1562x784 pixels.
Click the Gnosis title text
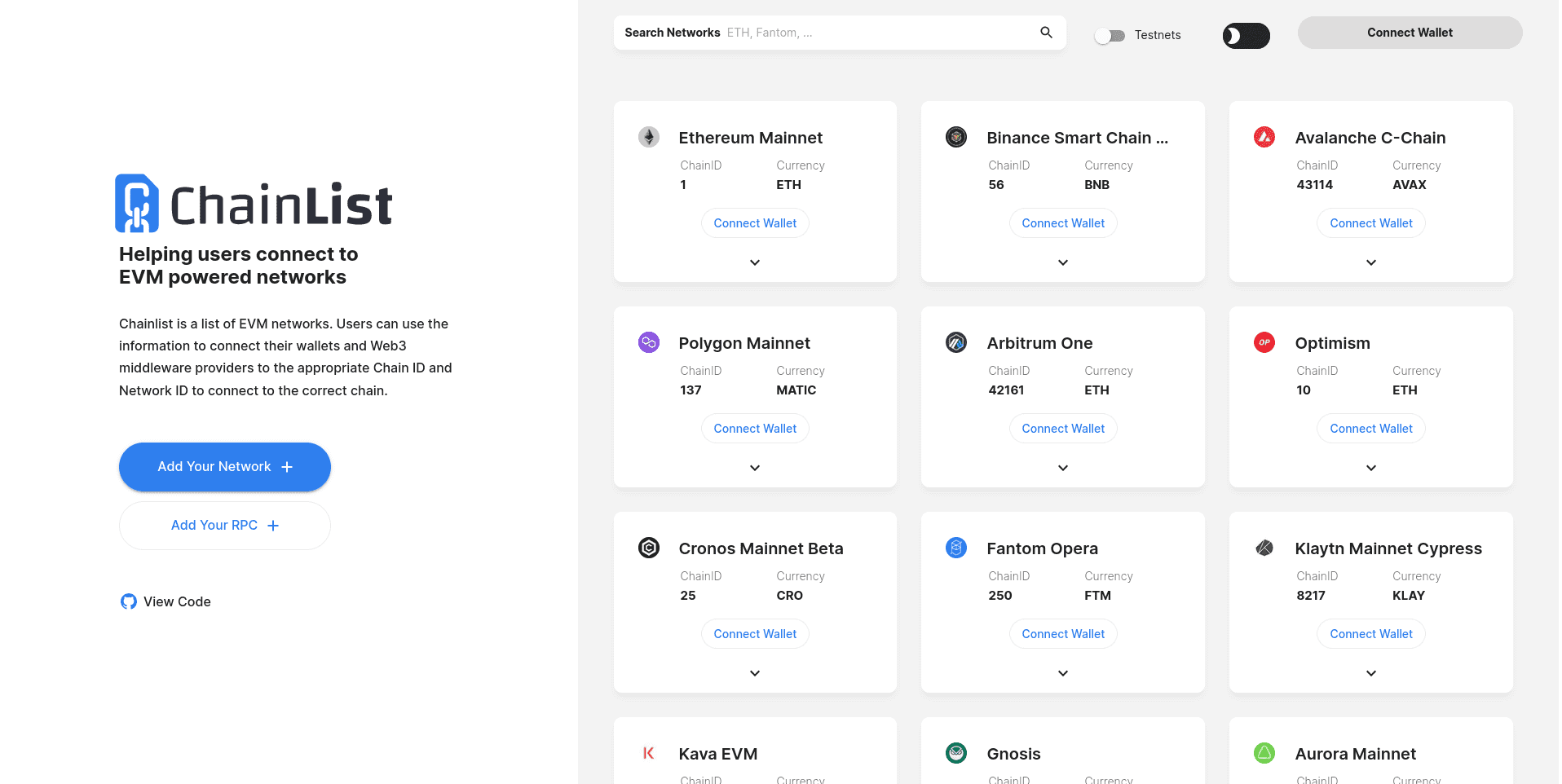(1013, 754)
